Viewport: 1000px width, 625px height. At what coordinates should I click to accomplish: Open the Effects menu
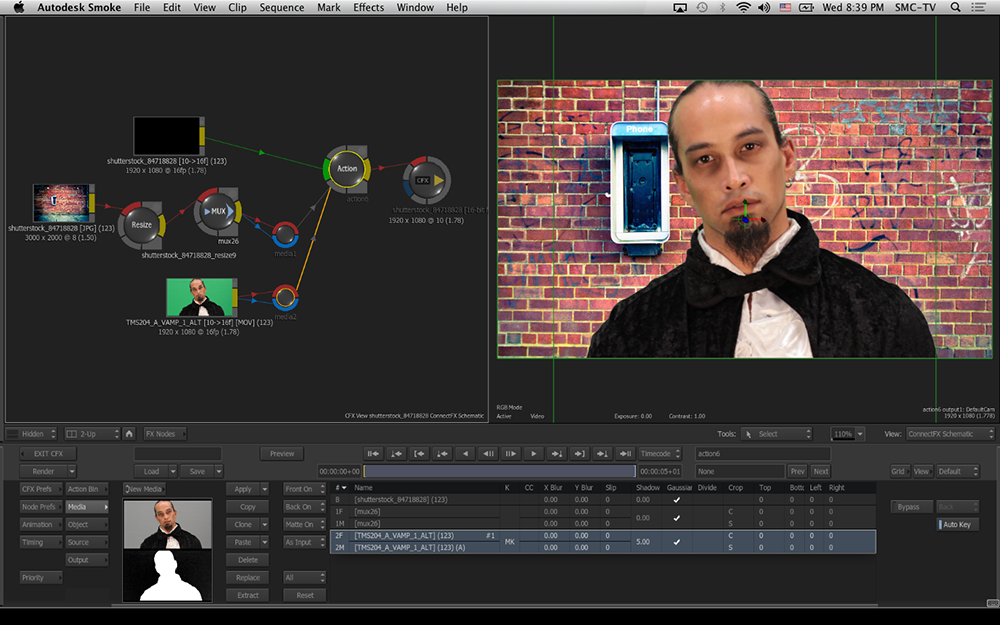click(368, 8)
